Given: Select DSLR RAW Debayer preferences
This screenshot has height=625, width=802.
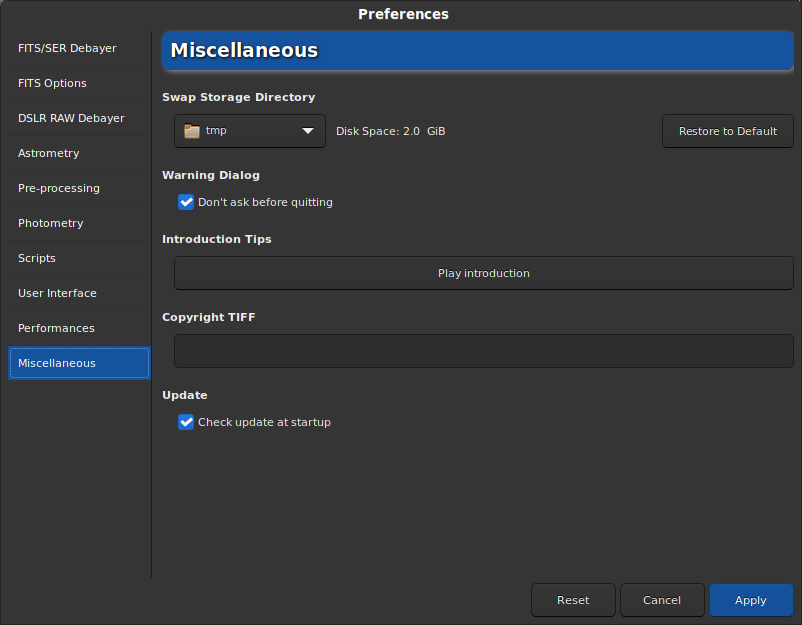Looking at the screenshot, I should tap(71, 118).
